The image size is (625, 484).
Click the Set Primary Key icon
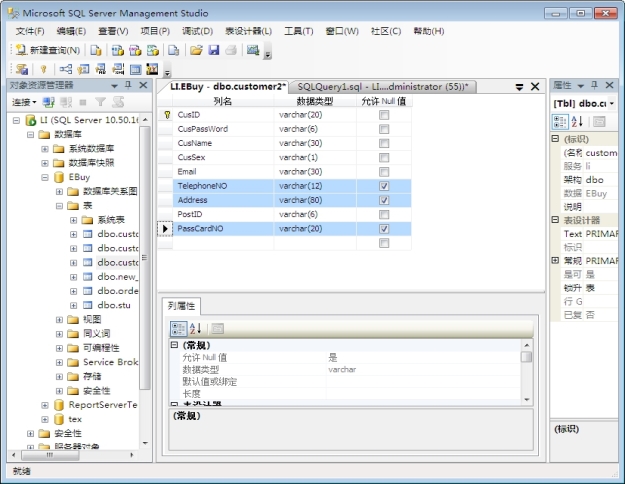43,69
